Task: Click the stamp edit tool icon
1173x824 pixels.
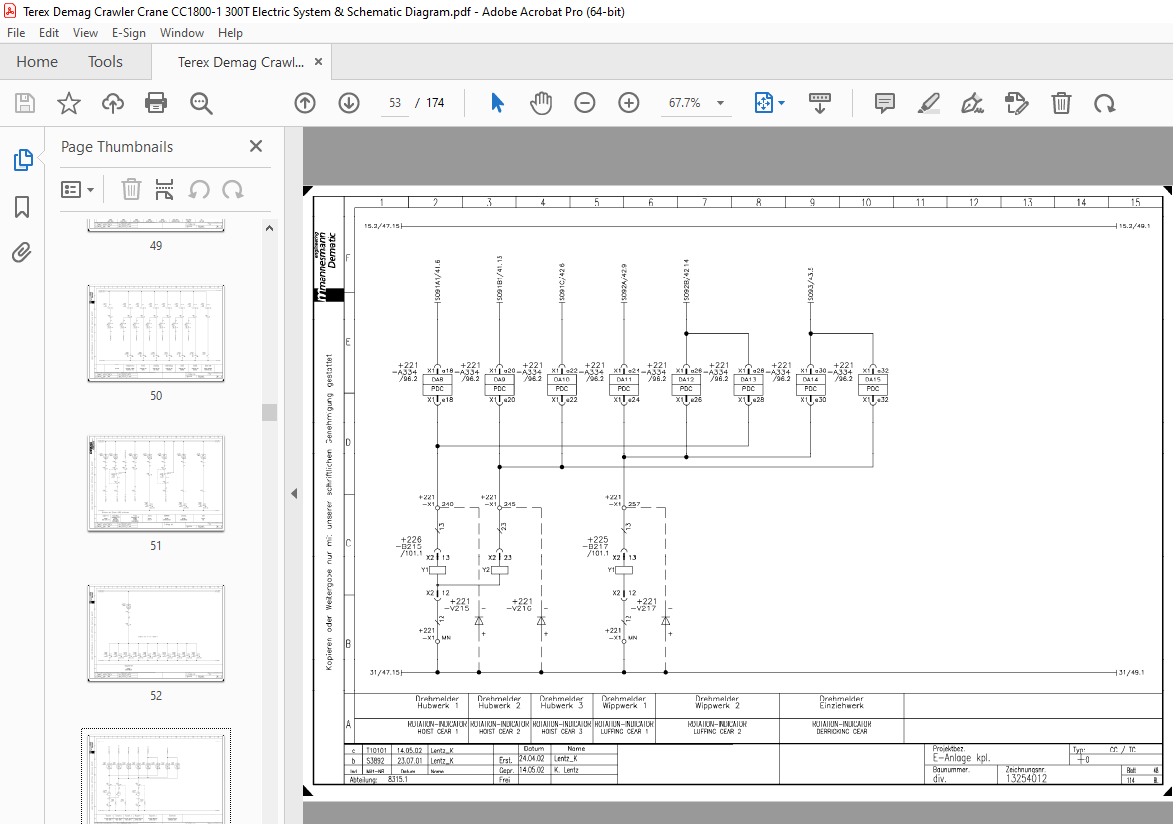Action: (x=1016, y=103)
